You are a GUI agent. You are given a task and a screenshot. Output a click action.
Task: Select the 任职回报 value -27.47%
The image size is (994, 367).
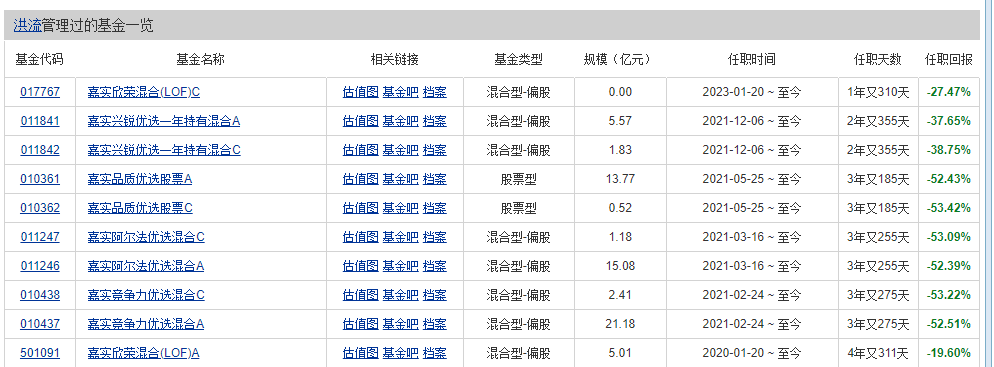click(948, 92)
